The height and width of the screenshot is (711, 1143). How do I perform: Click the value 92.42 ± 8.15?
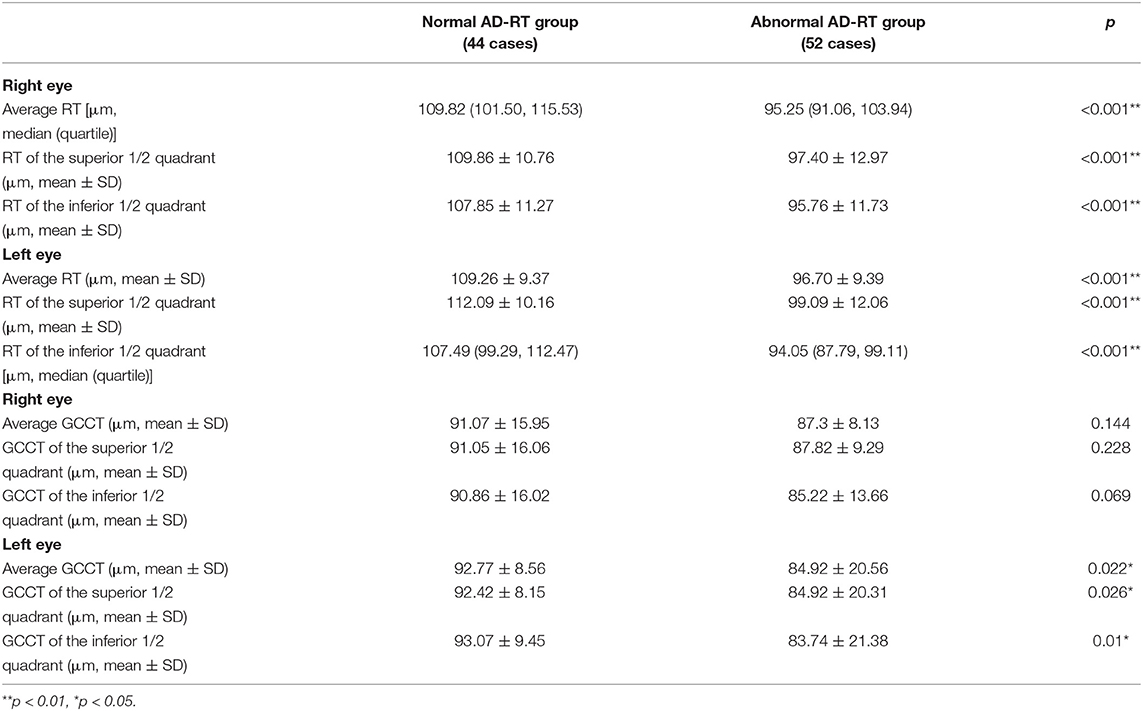500,593
